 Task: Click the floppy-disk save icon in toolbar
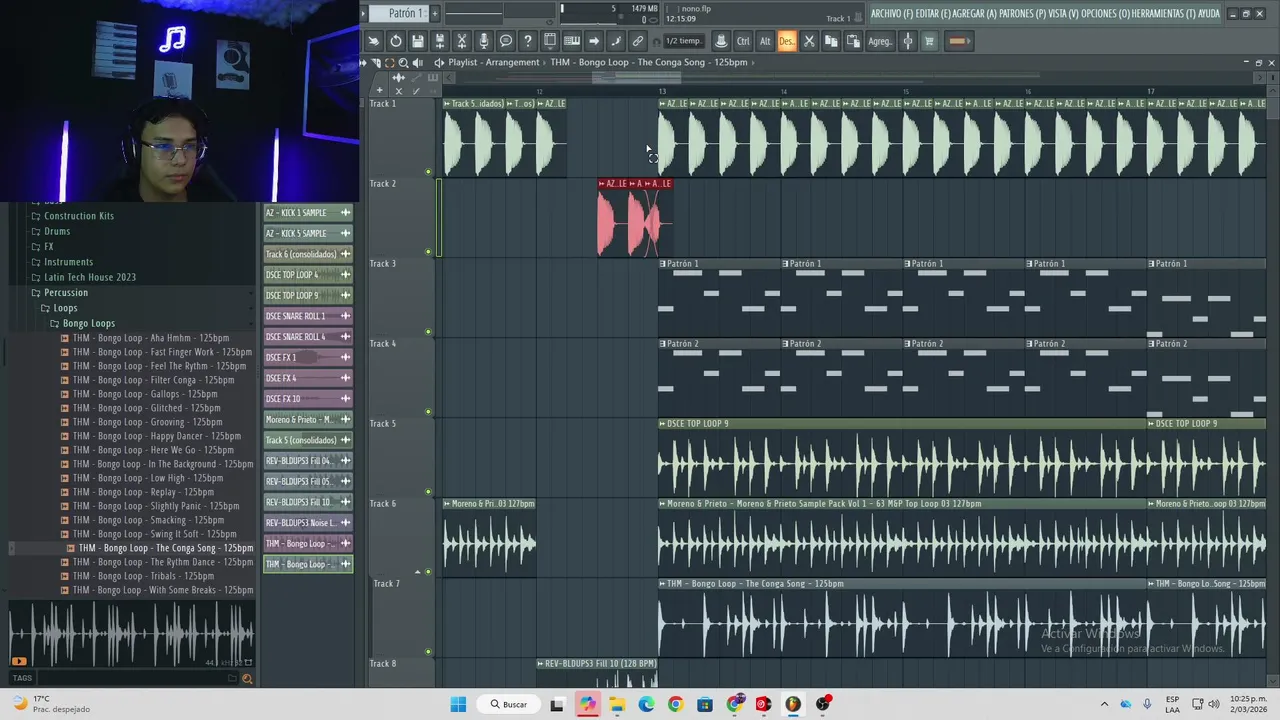pyautogui.click(x=418, y=41)
